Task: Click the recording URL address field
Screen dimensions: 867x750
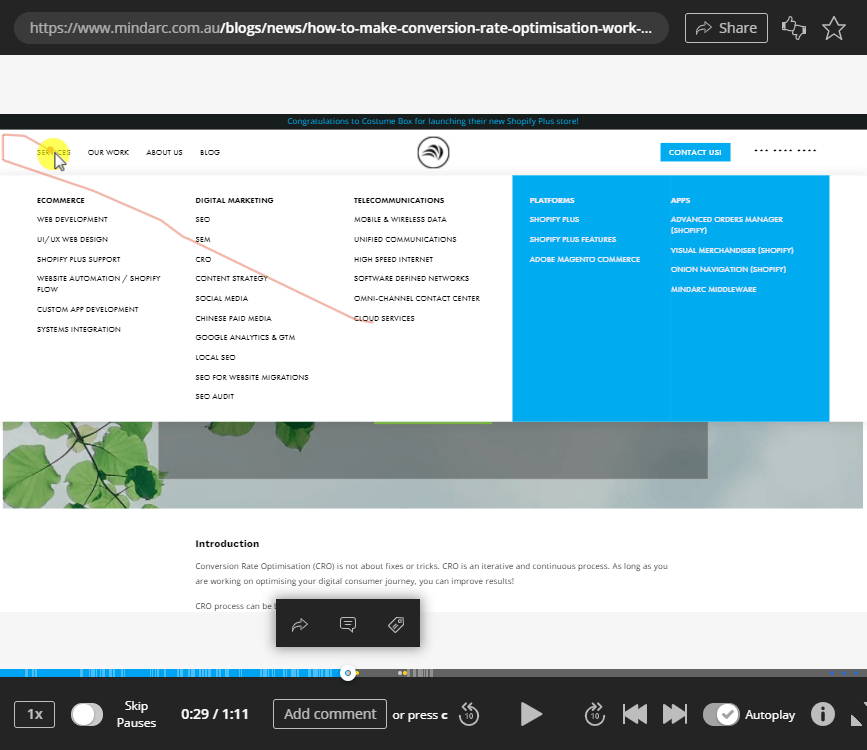Action: tap(341, 28)
